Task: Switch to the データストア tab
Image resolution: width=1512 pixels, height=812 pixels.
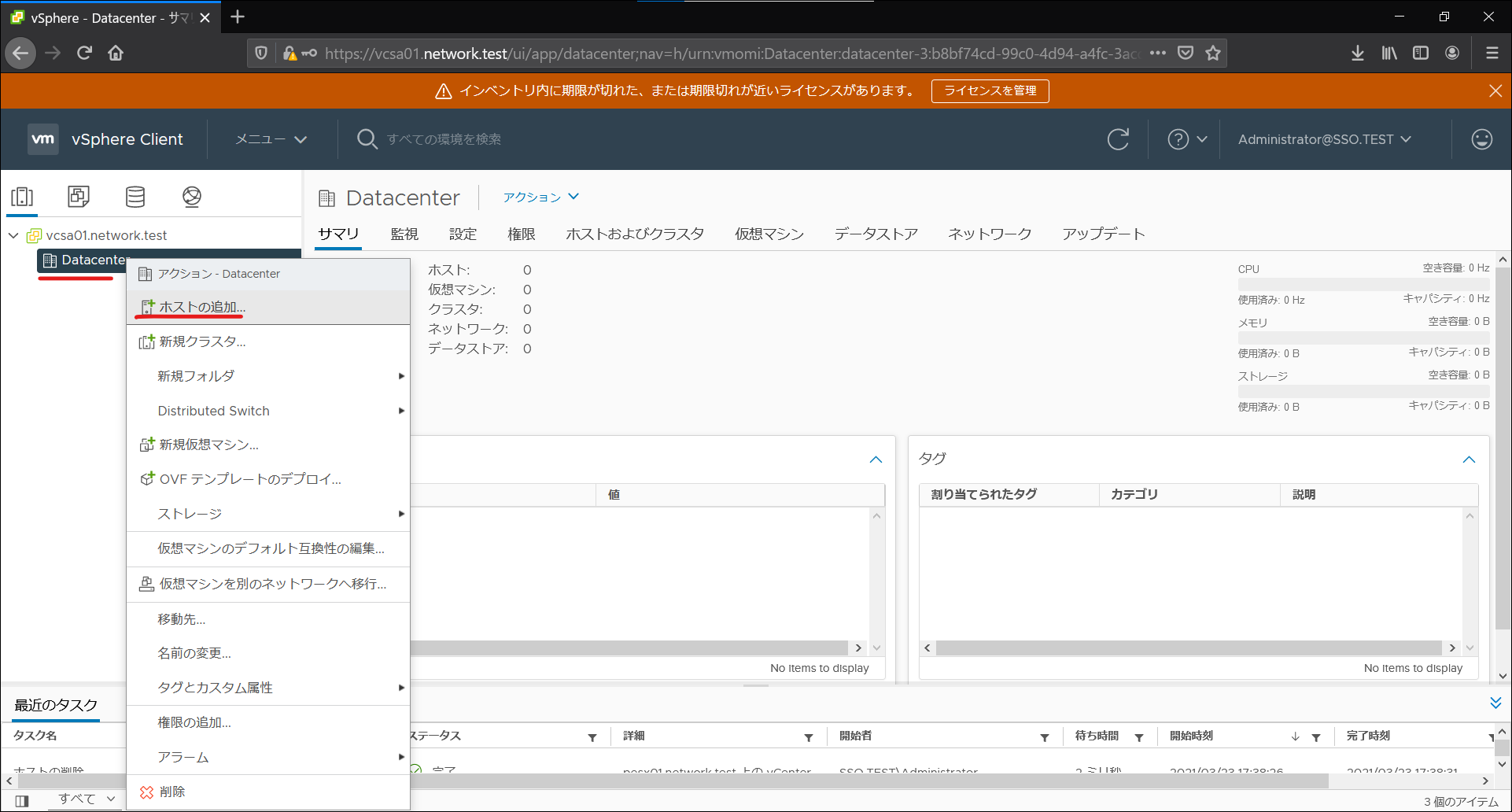Action: coord(876,234)
